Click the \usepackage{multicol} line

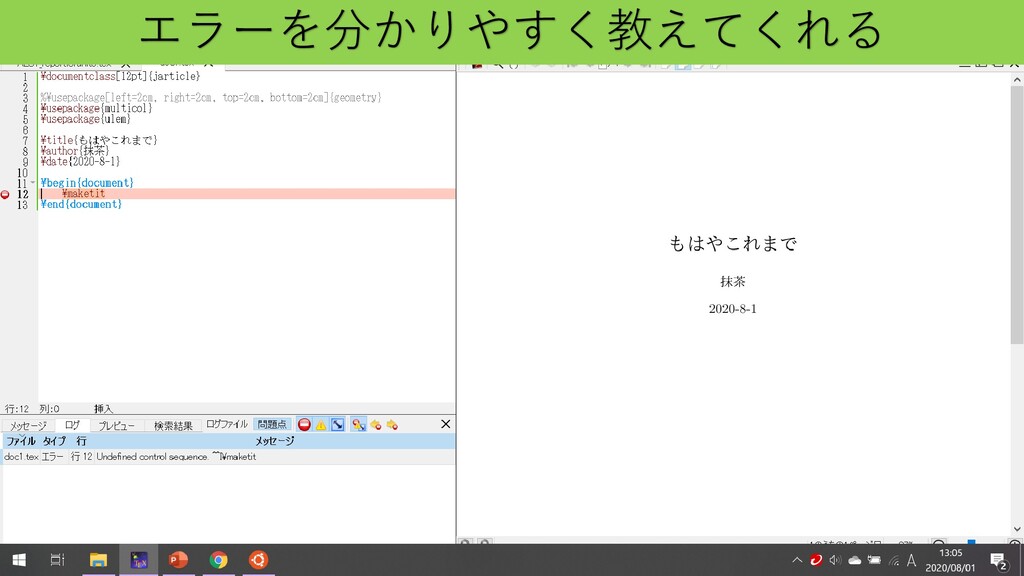96,108
